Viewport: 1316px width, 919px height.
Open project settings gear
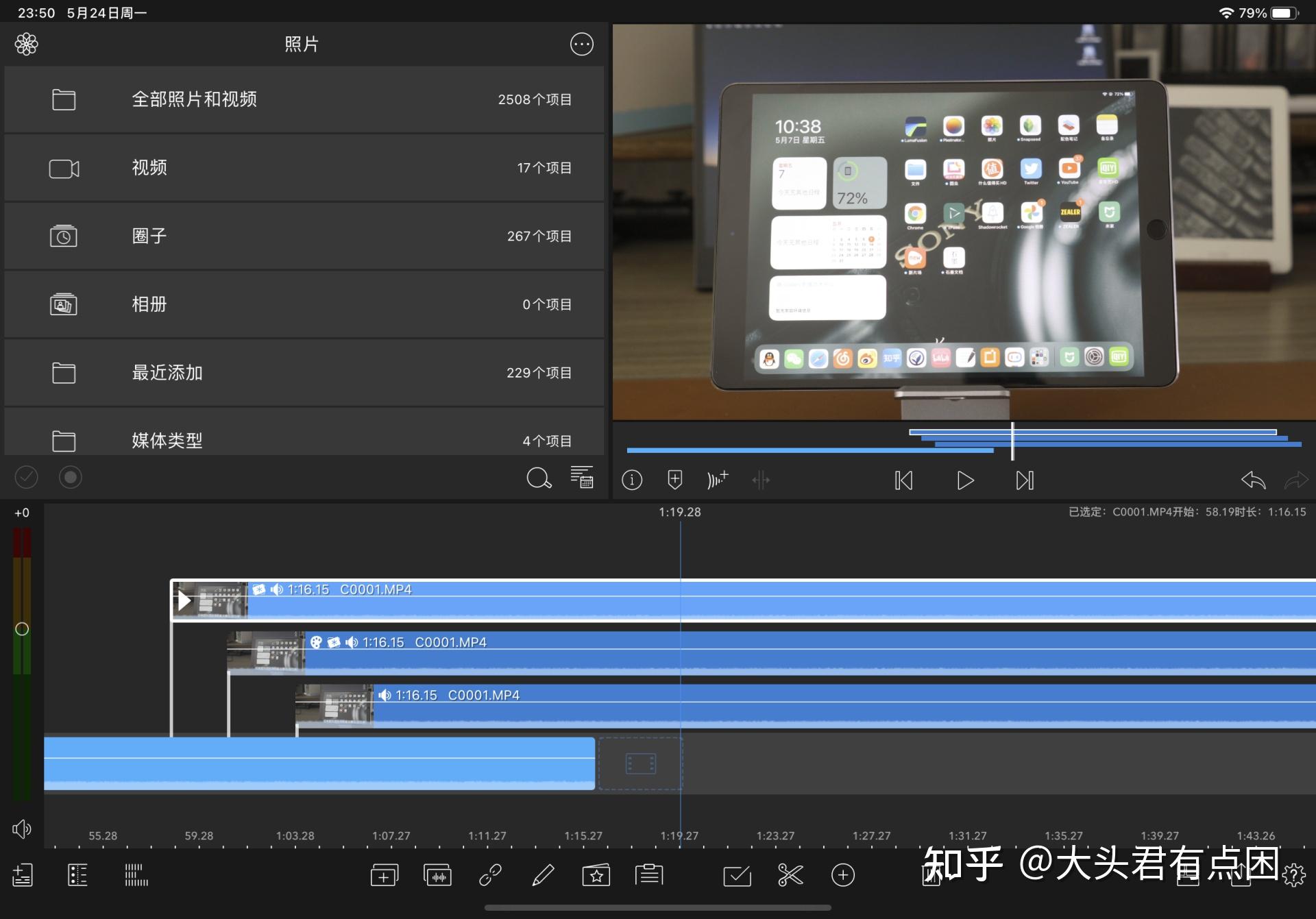click(1294, 875)
